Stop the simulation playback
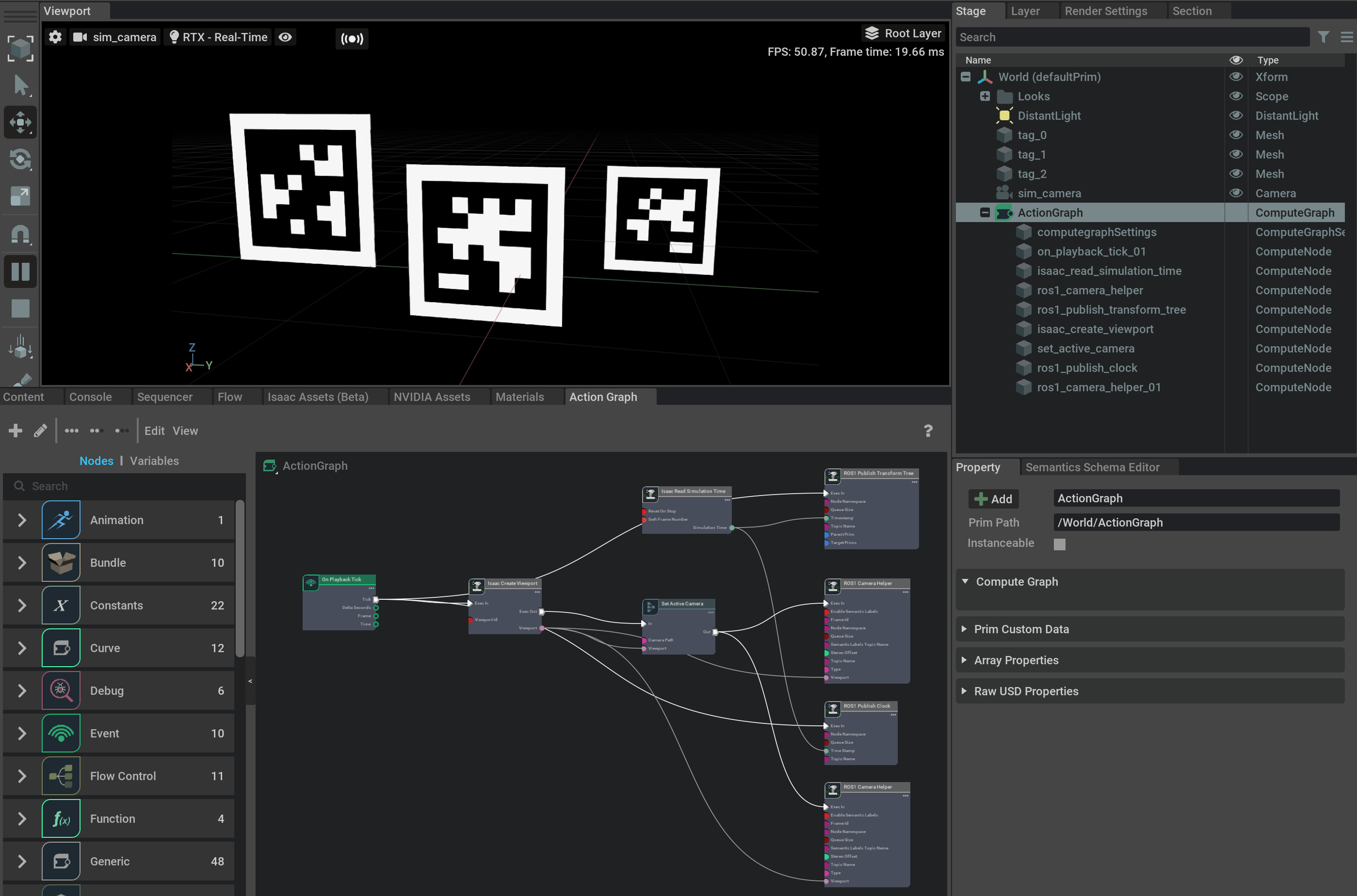 click(x=20, y=308)
